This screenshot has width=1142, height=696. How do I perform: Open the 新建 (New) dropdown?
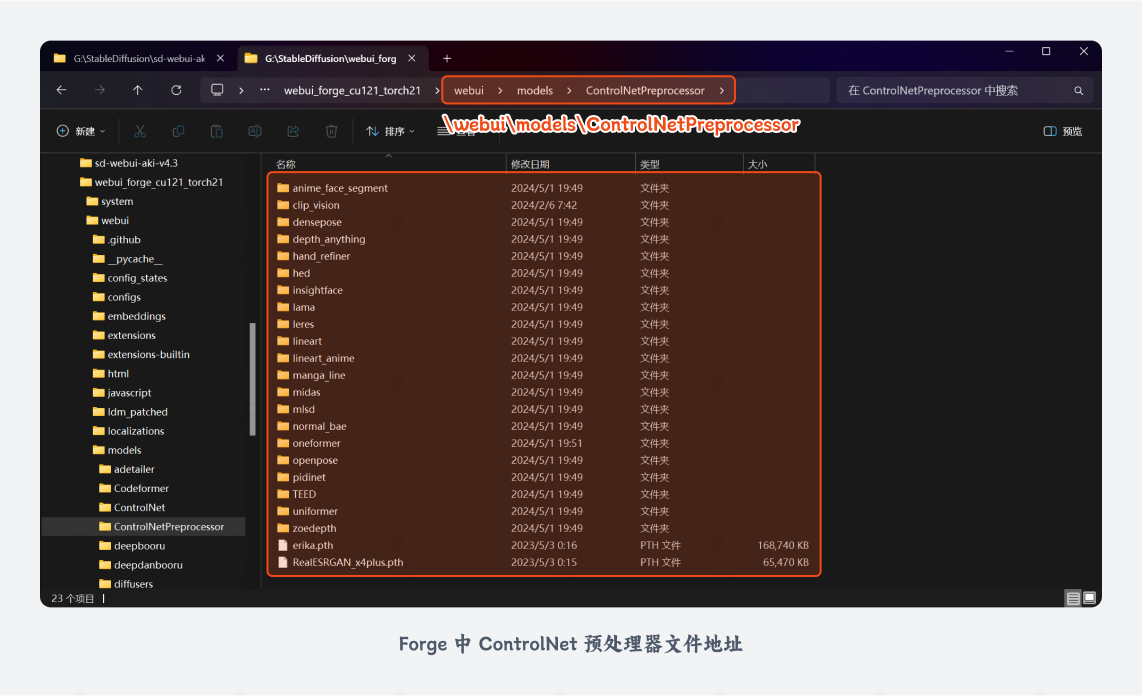pyautogui.click(x=80, y=131)
